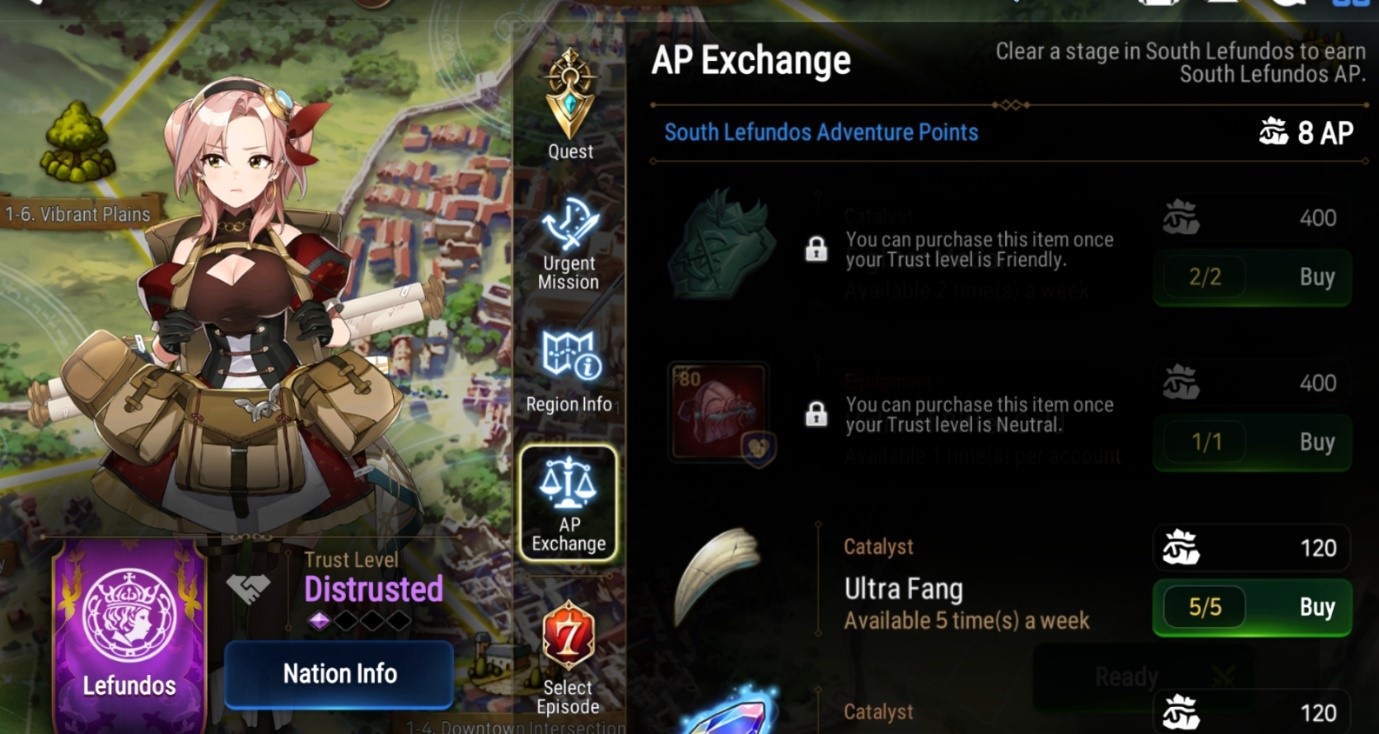Click the lock icon on Neutral trust item
The image size is (1379, 734).
816,414
